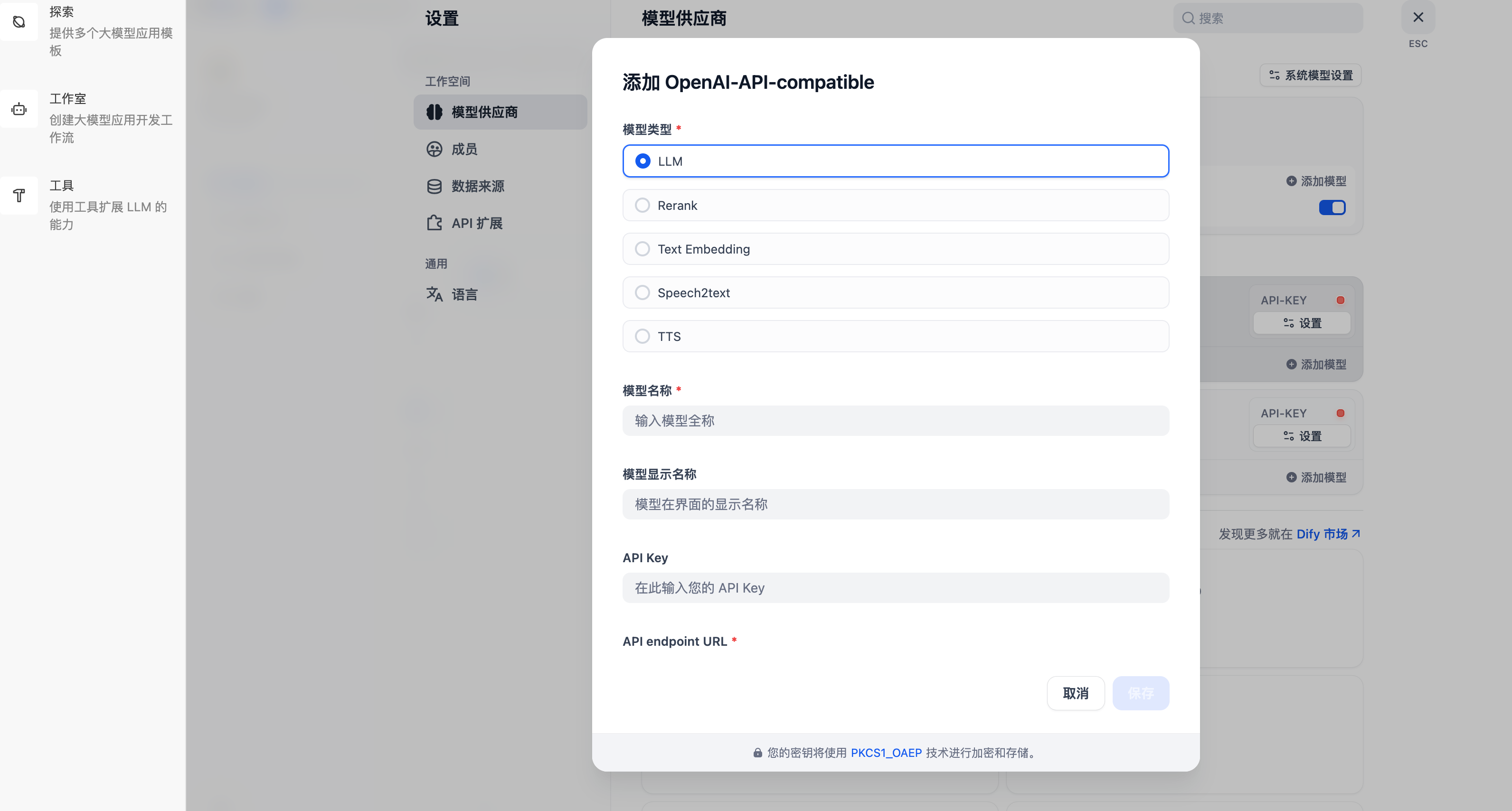Select the TTS radio option

643,336
